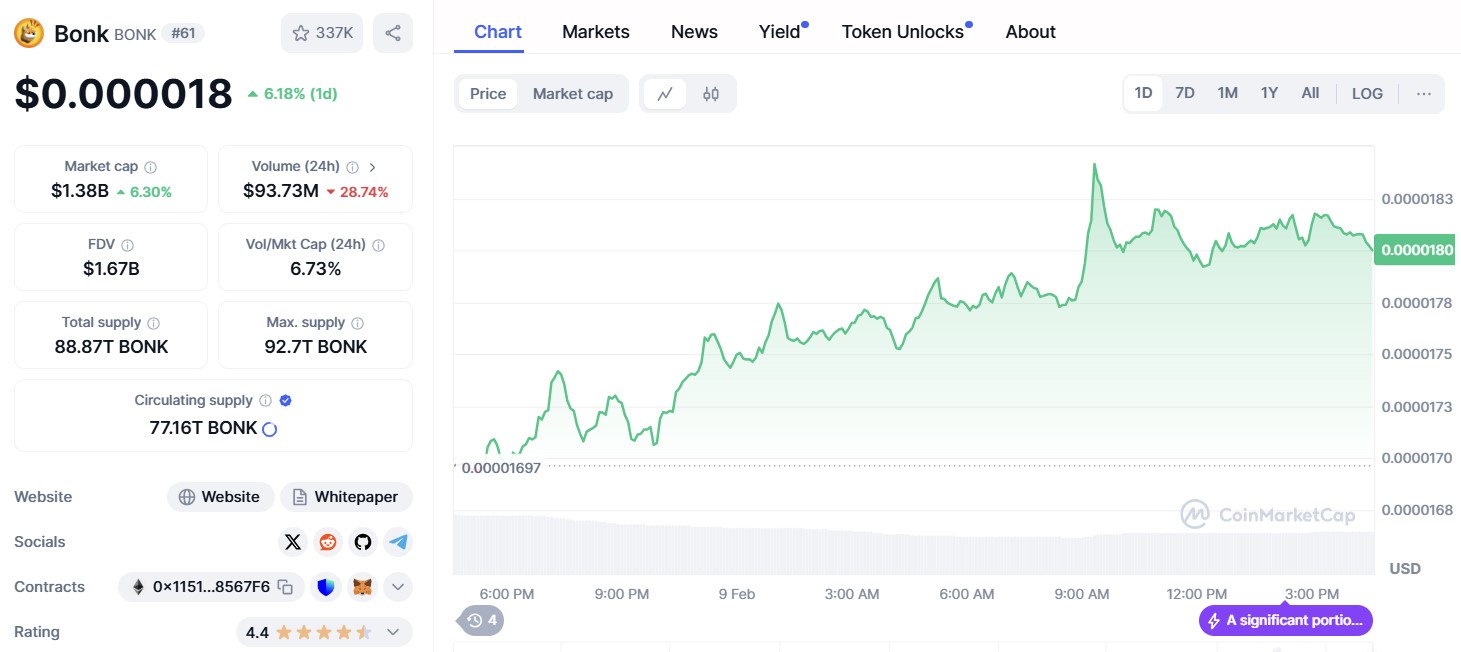Copy the contract address icon
This screenshot has height=652, width=1461.
285,587
